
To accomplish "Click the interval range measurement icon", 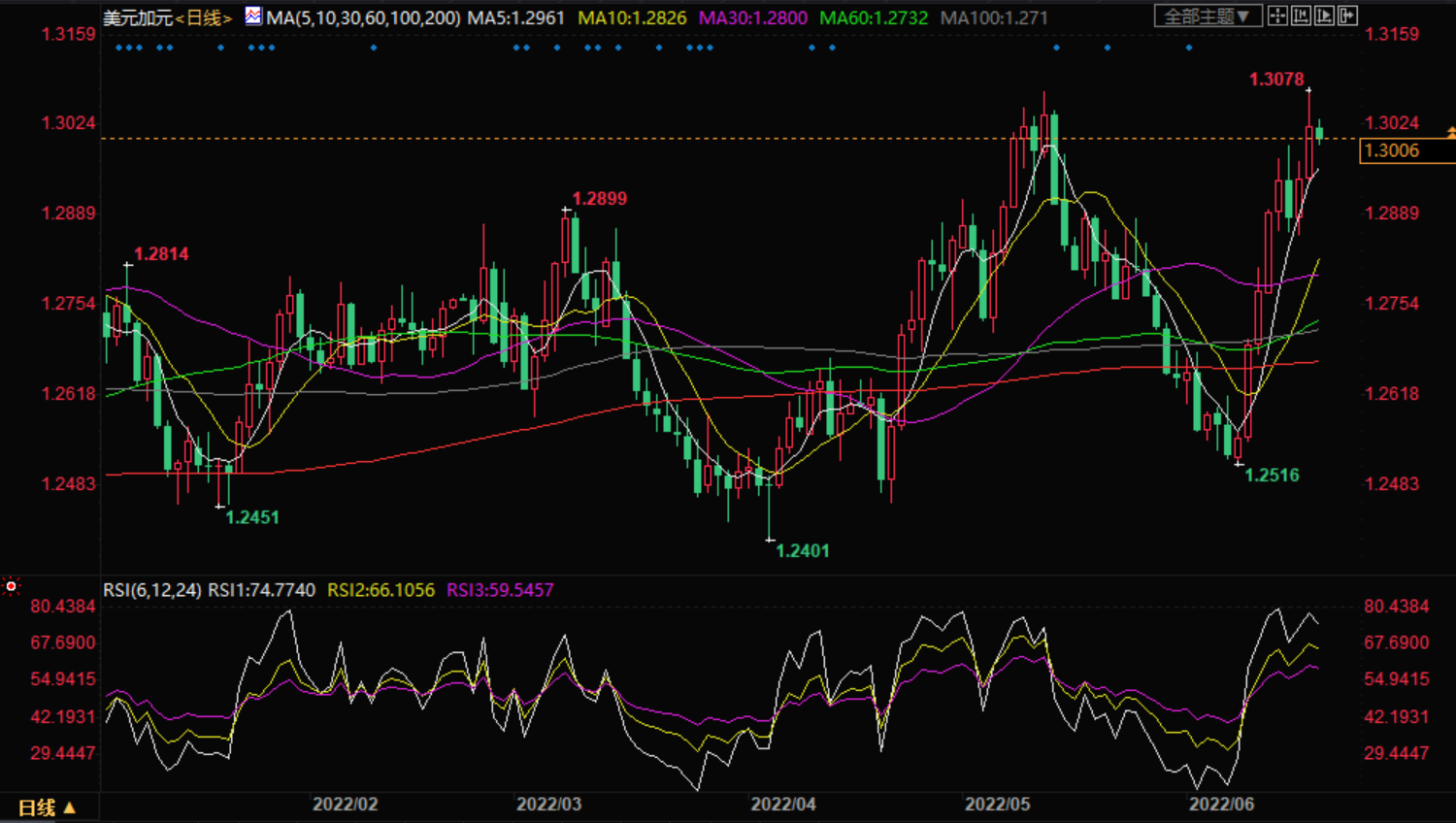I will pos(1301,16).
